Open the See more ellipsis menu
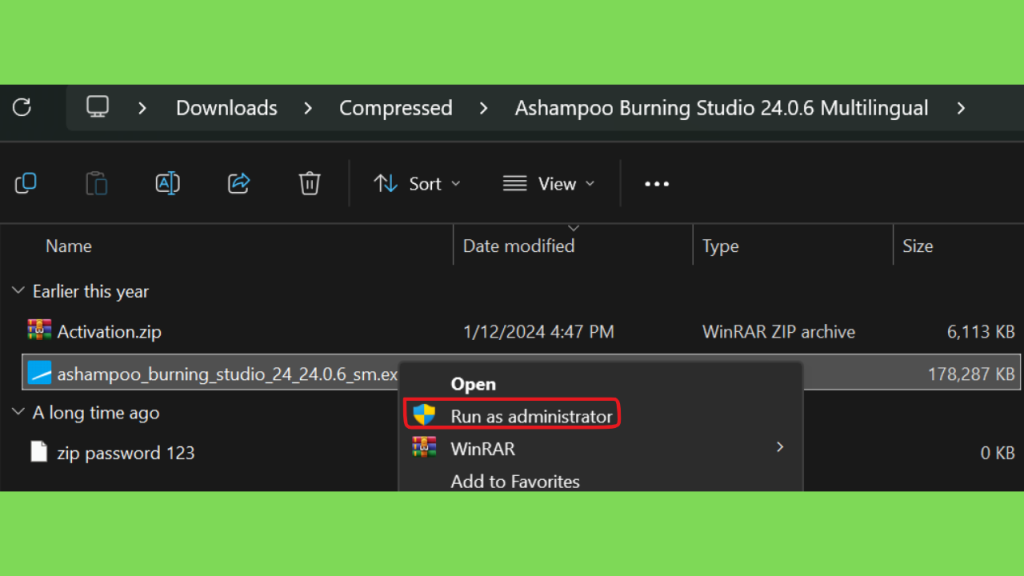 coord(657,184)
